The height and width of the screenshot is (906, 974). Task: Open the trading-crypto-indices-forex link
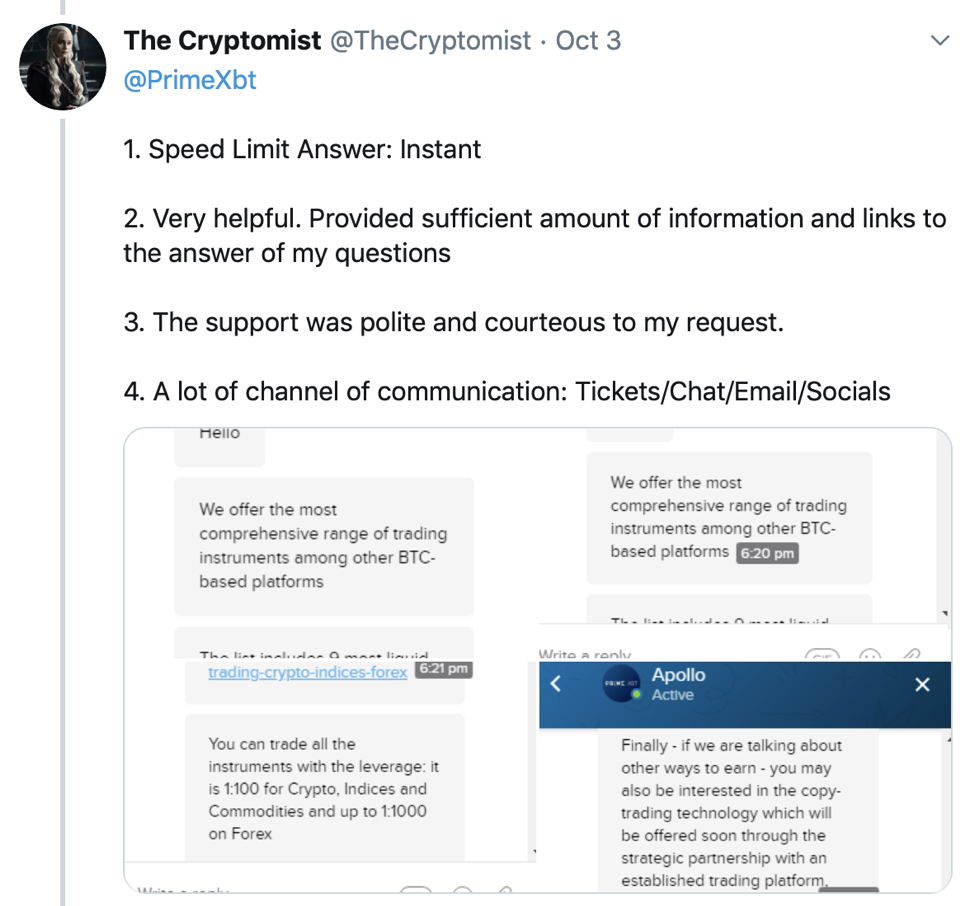308,672
